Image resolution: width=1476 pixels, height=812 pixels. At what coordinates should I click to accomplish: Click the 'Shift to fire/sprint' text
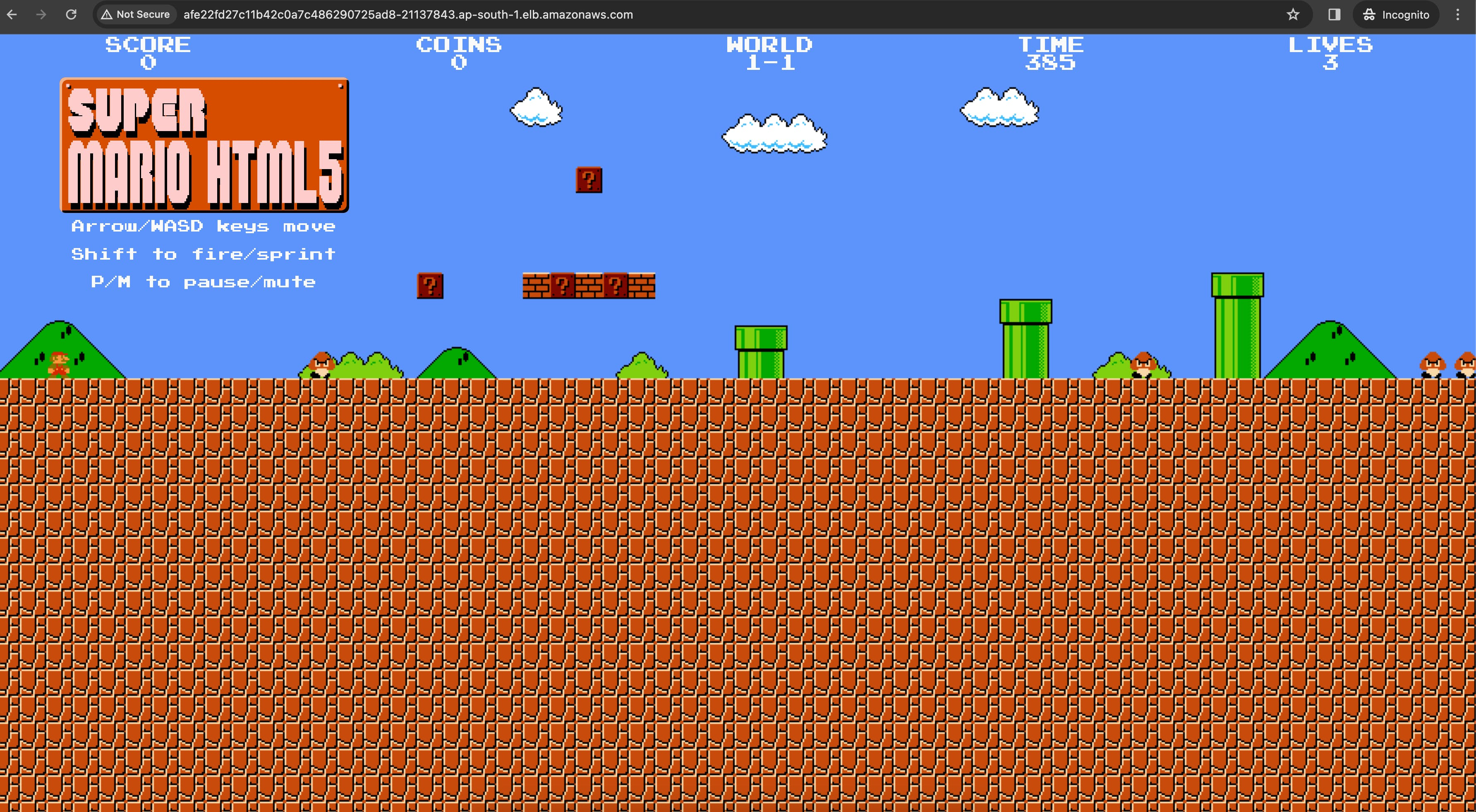pos(204,254)
